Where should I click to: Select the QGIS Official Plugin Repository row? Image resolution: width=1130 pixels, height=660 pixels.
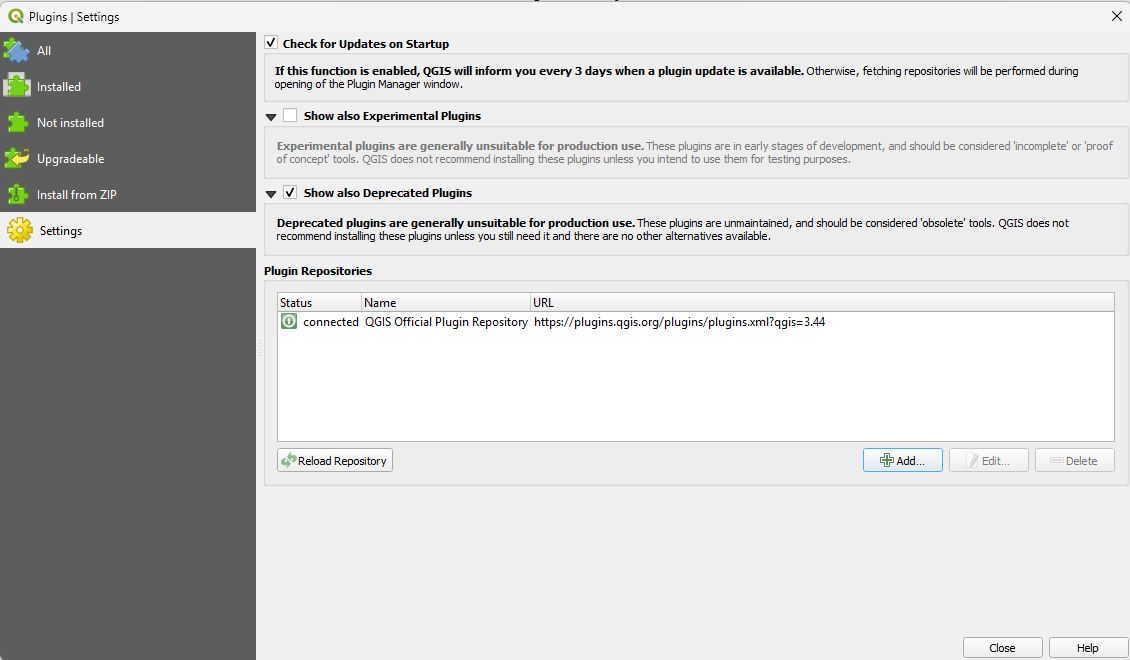click(445, 321)
